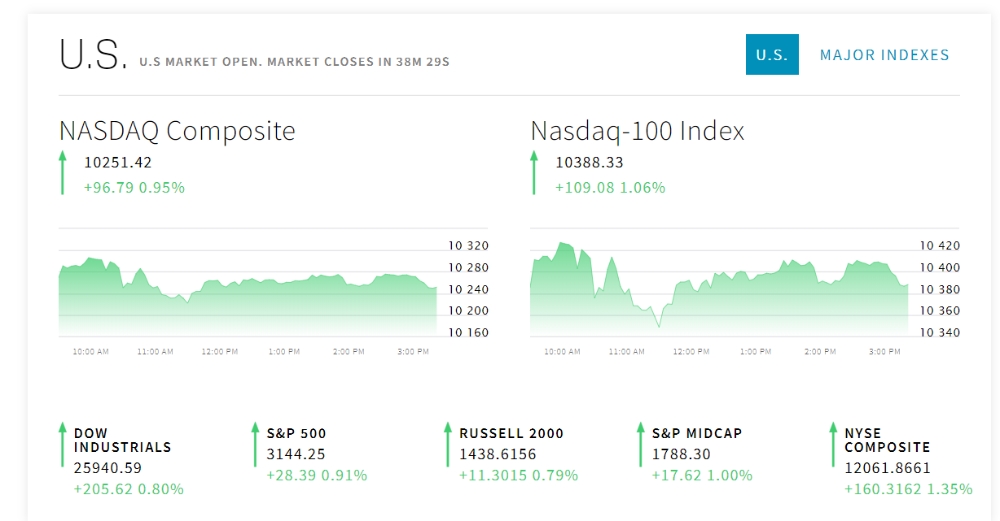1000x521 pixels.
Task: Select the change text +11.3015 0.79%
Action: point(518,475)
